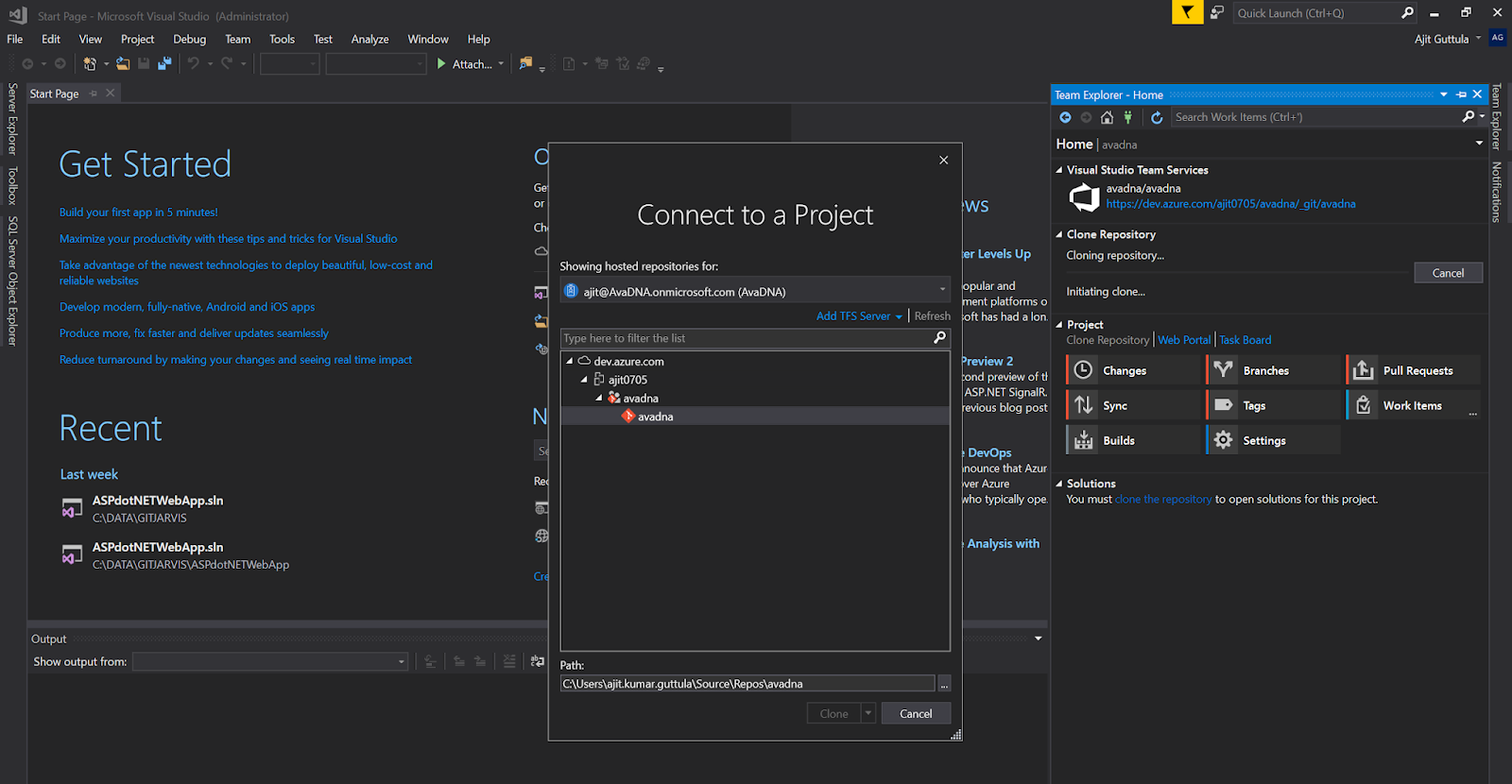Open the Tools menu
The width and height of the screenshot is (1512, 784).
point(283,39)
